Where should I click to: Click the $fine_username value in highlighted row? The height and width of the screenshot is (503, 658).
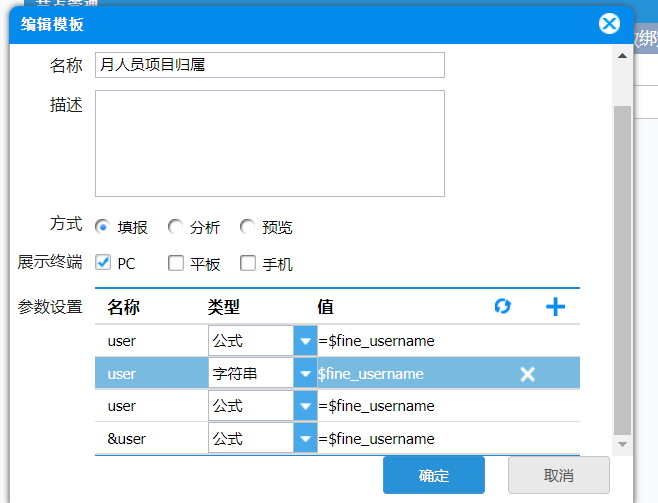click(x=370, y=374)
